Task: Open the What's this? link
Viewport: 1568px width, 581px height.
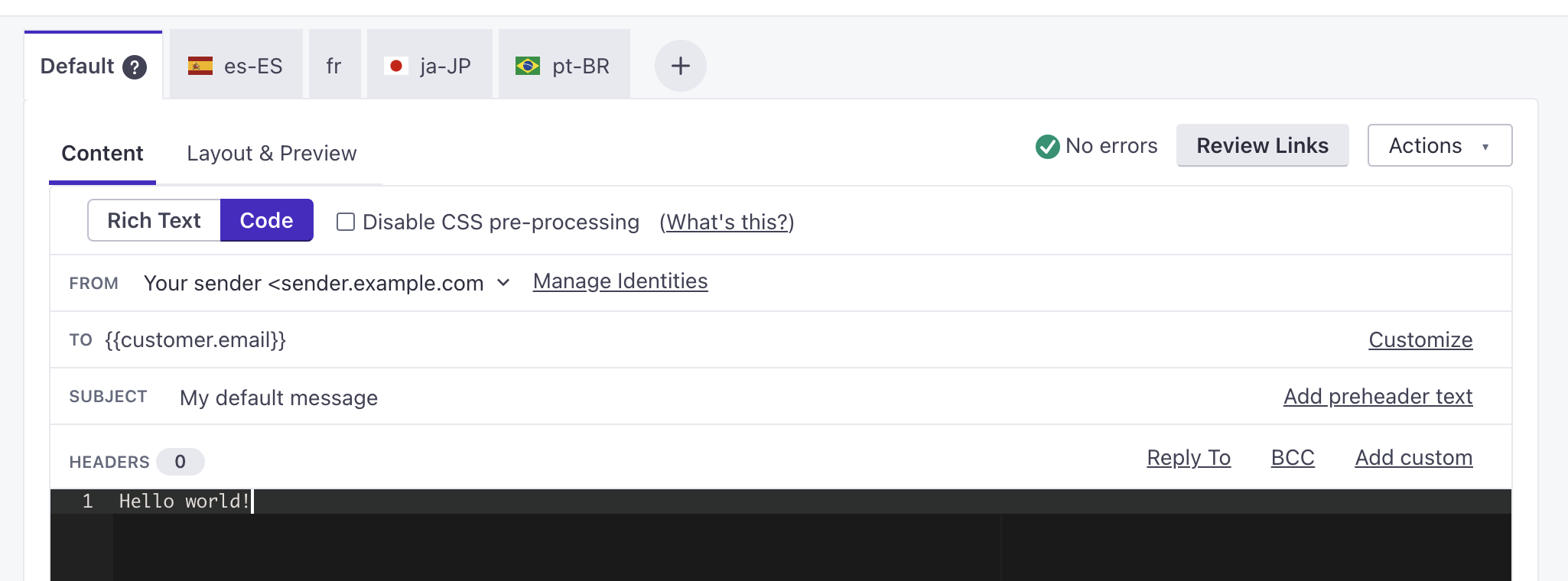Action: pos(727,222)
